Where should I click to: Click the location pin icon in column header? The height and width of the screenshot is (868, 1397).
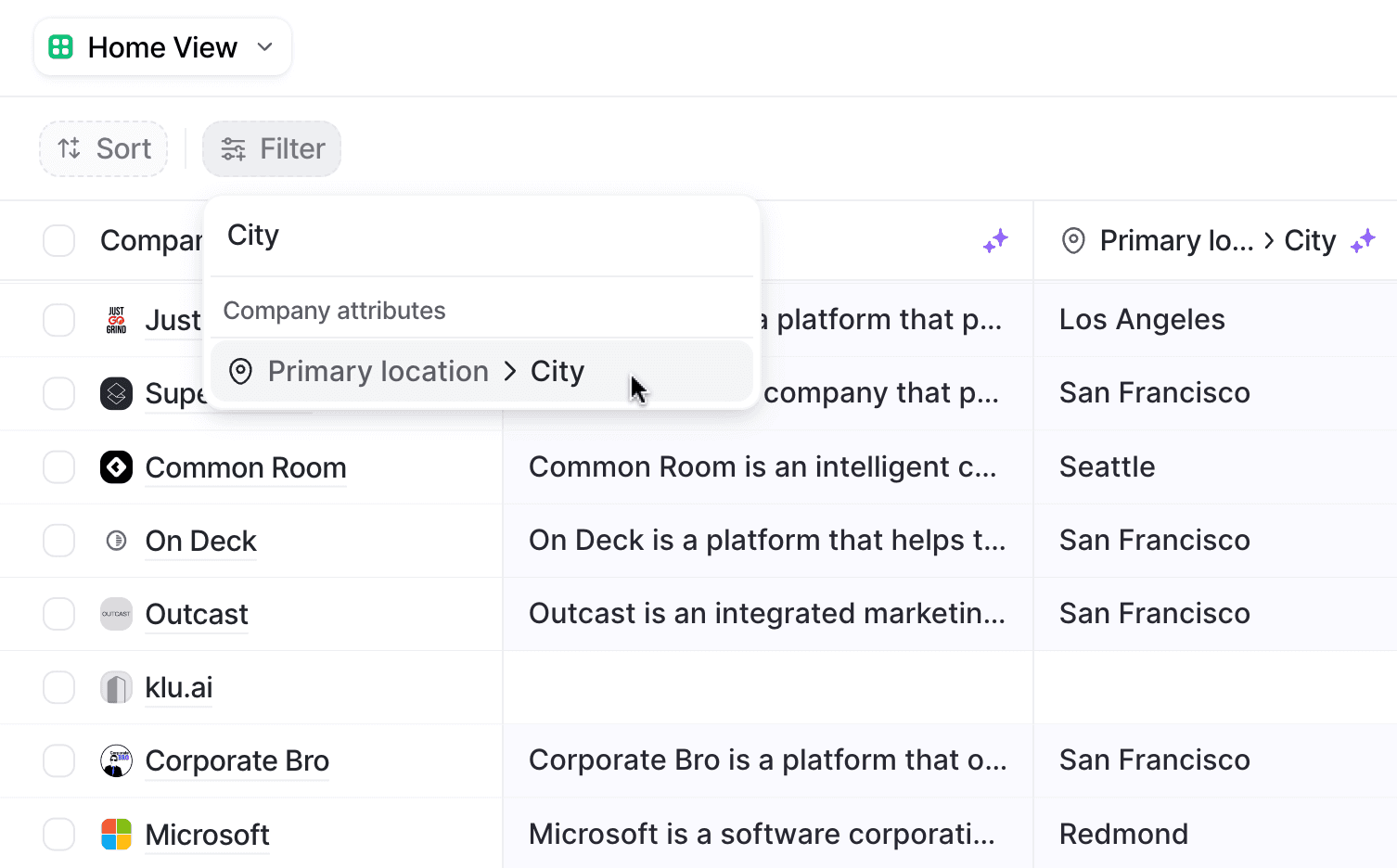pos(1073,241)
